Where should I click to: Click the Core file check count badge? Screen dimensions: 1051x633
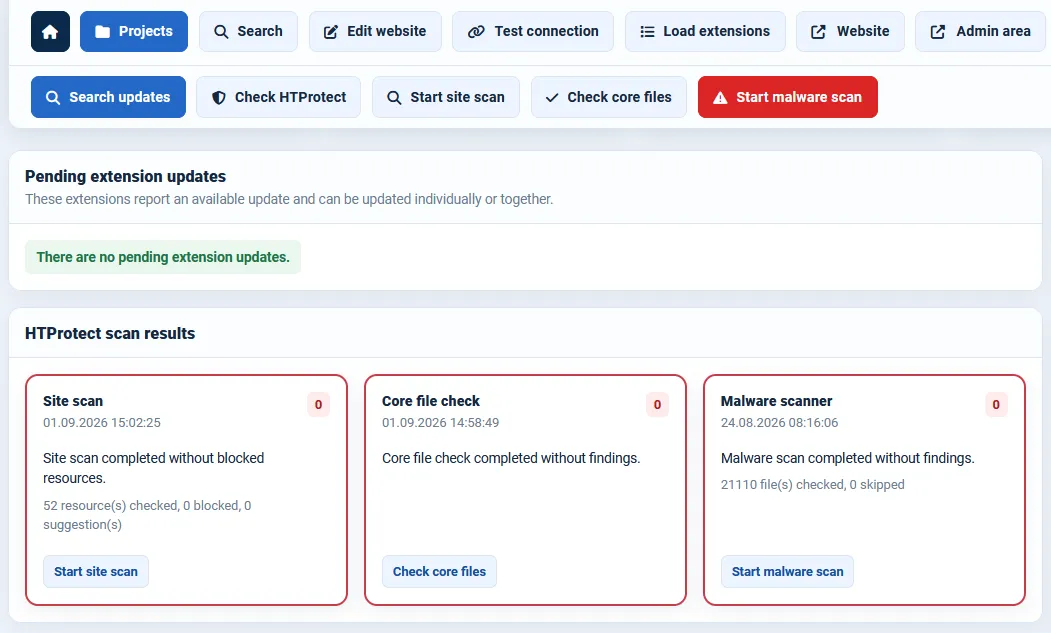[x=658, y=404]
